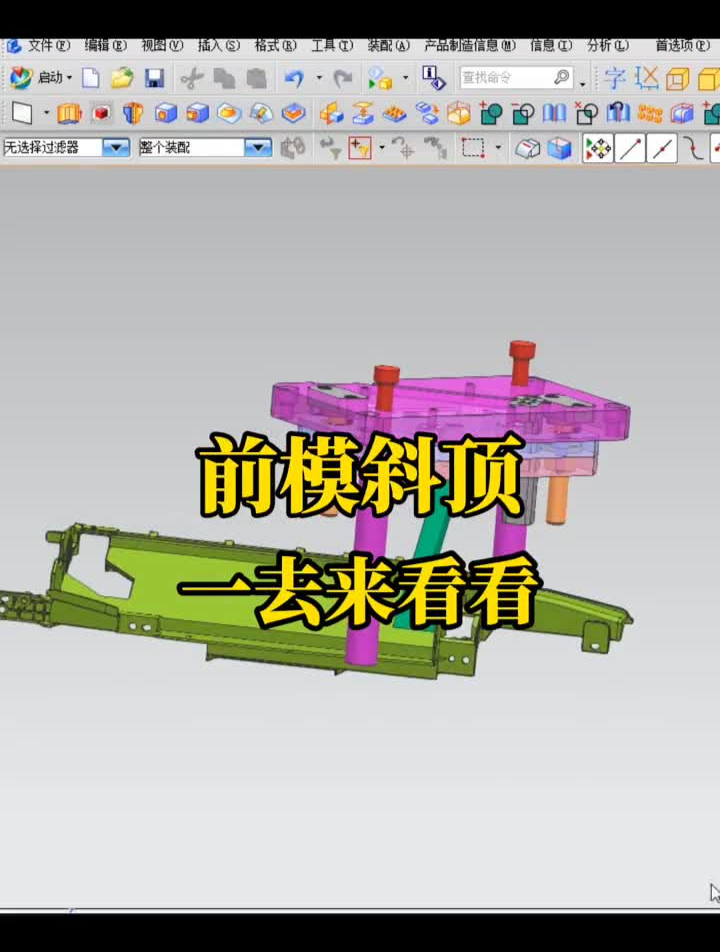This screenshot has height=952, width=720.
Task: Click the dimension icon next to 字
Action: click(x=647, y=78)
